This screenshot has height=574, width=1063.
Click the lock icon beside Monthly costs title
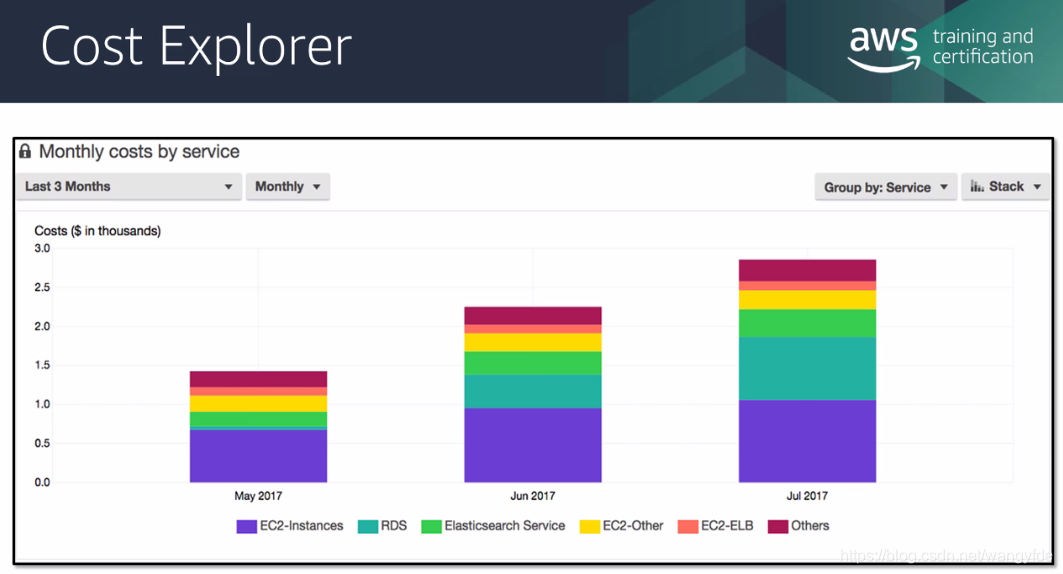click(25, 150)
